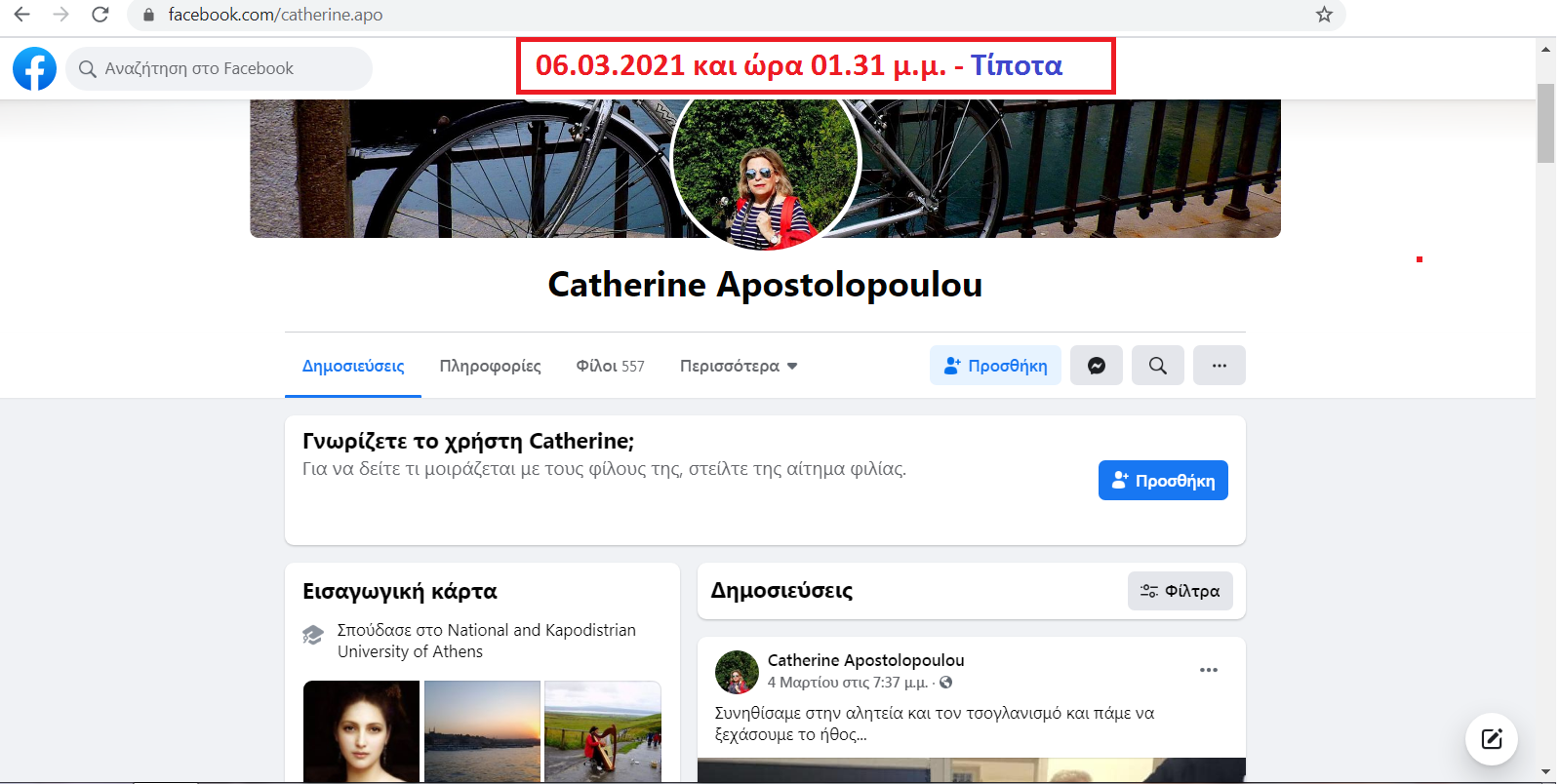Click the address bar lock icon

(149, 15)
